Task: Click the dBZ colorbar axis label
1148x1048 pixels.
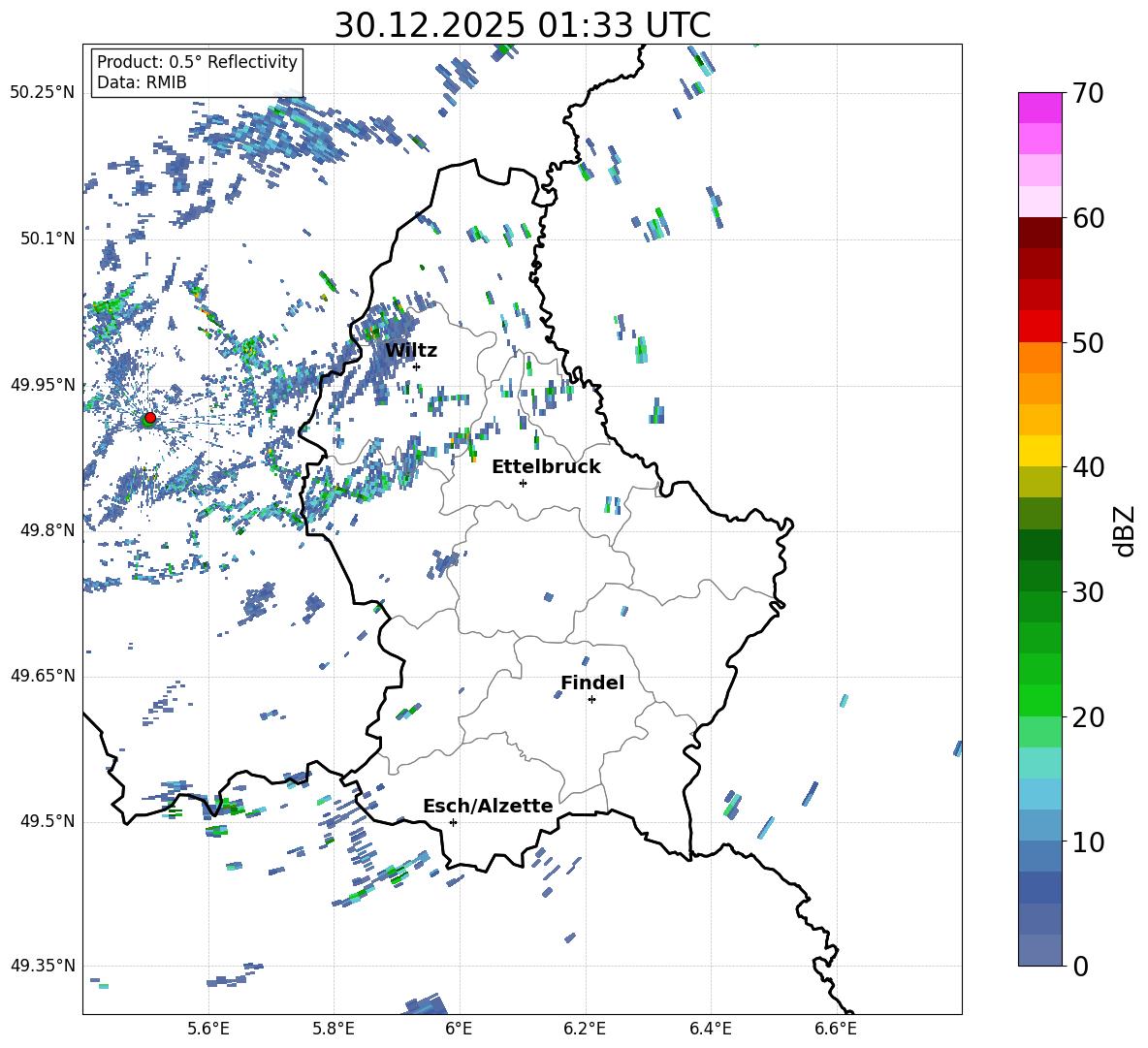Action: pos(1125,530)
